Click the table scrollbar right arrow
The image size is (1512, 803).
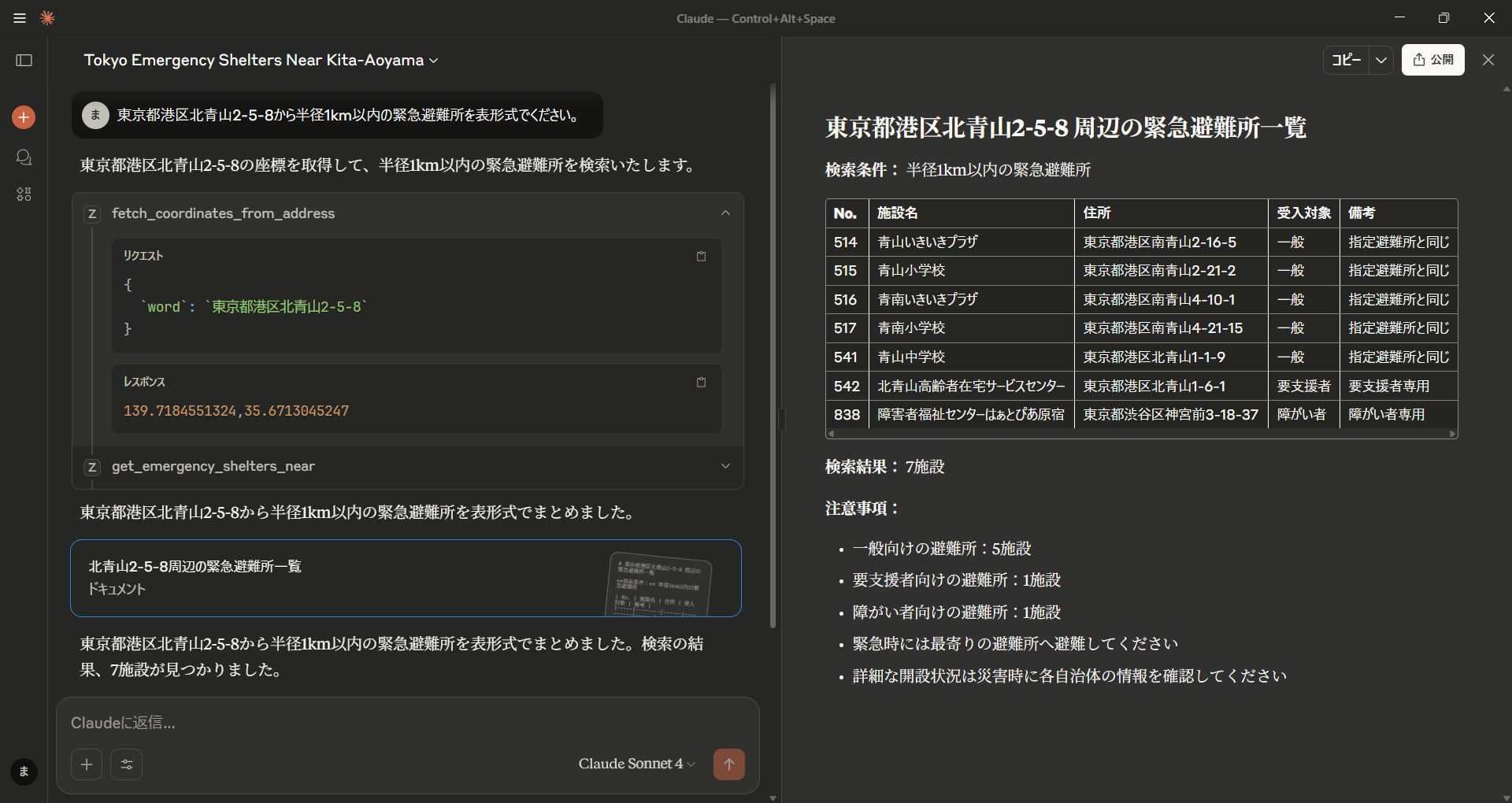(1453, 434)
